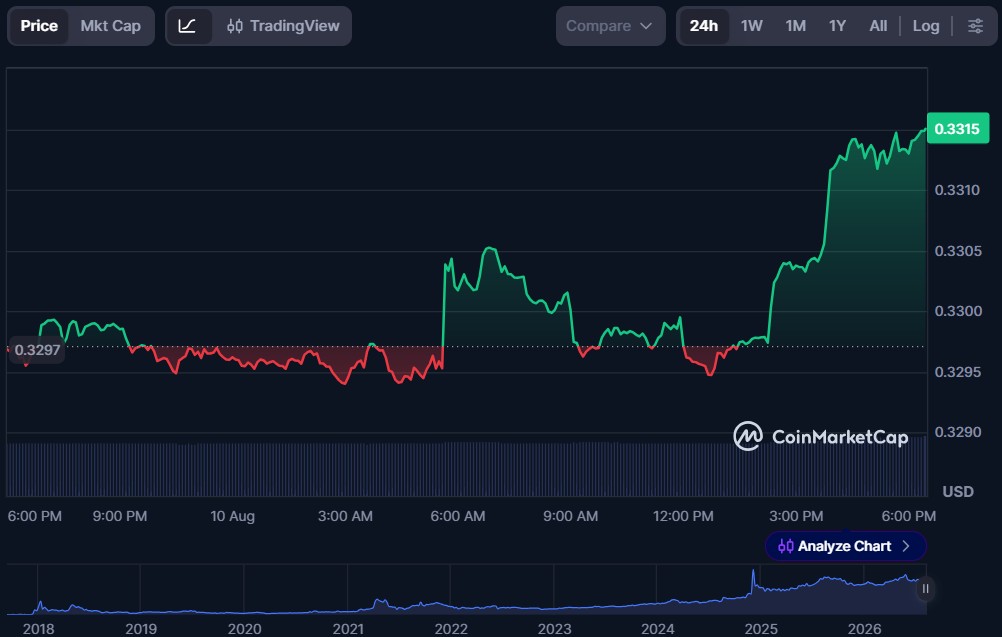
Task: Click the Analyze Chart button
Action: (x=845, y=546)
